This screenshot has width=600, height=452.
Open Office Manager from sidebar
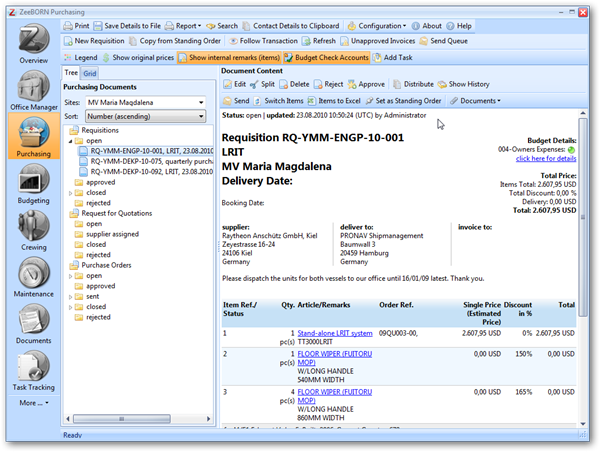click(x=29, y=92)
